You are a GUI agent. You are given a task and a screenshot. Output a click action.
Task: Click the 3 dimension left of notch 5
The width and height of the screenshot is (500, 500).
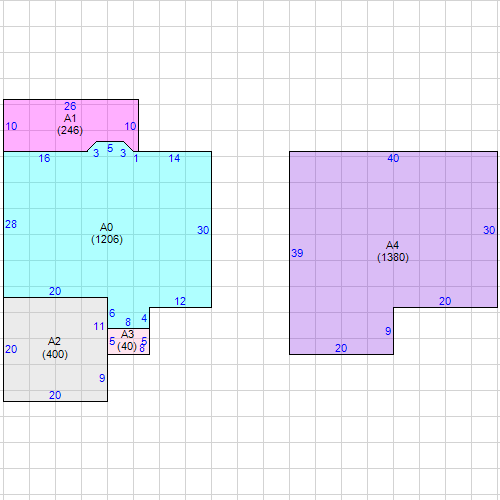(96, 153)
